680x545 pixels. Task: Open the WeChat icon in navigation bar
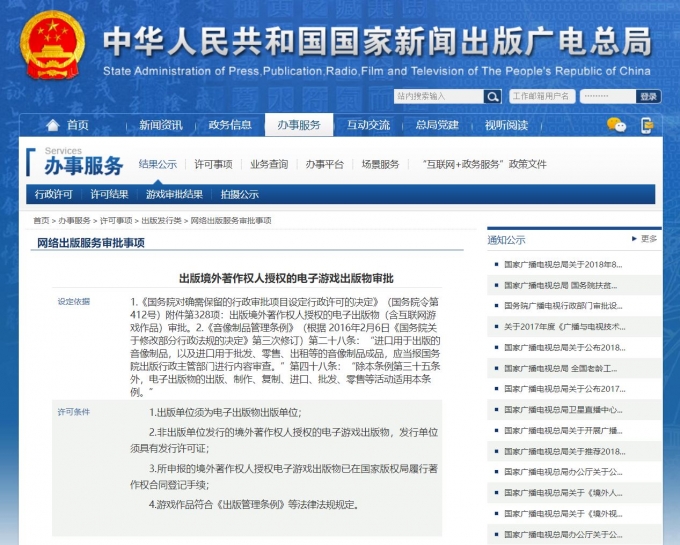(x=616, y=125)
